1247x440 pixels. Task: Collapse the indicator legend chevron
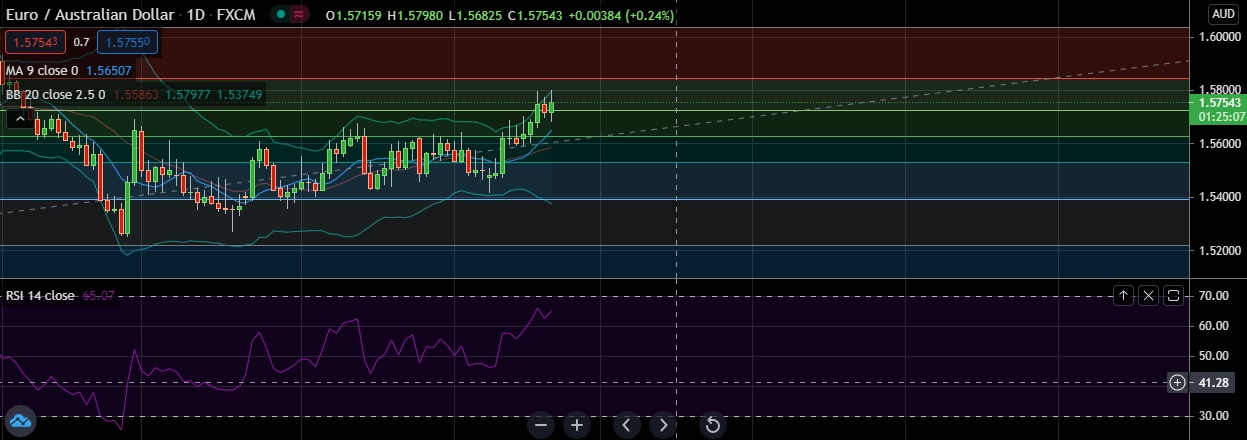point(19,118)
